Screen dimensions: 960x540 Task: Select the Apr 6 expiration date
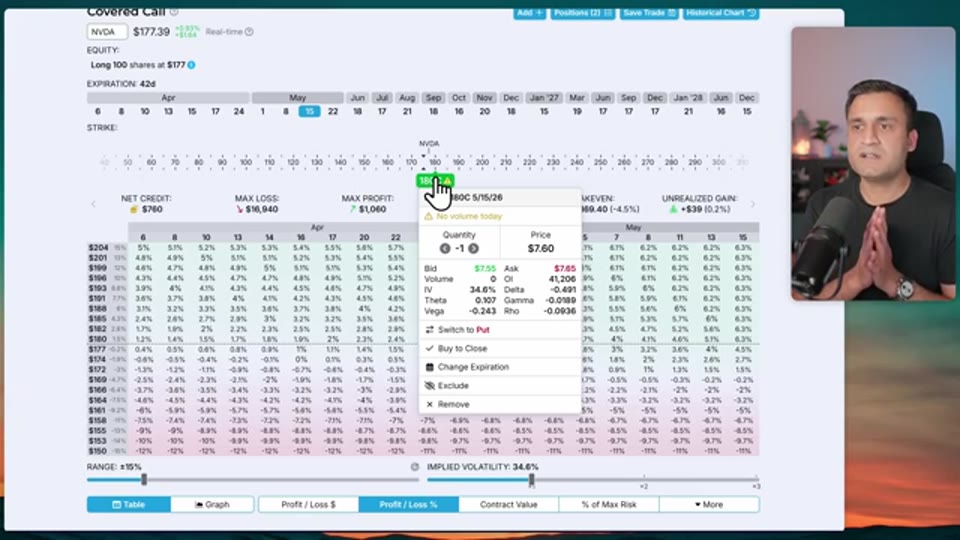point(98,111)
